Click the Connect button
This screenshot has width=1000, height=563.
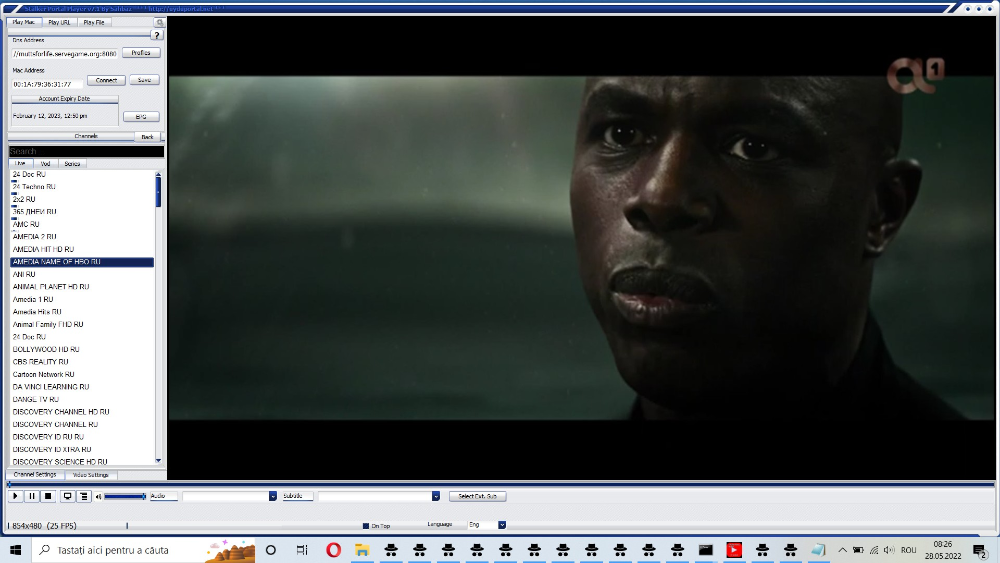pos(106,80)
